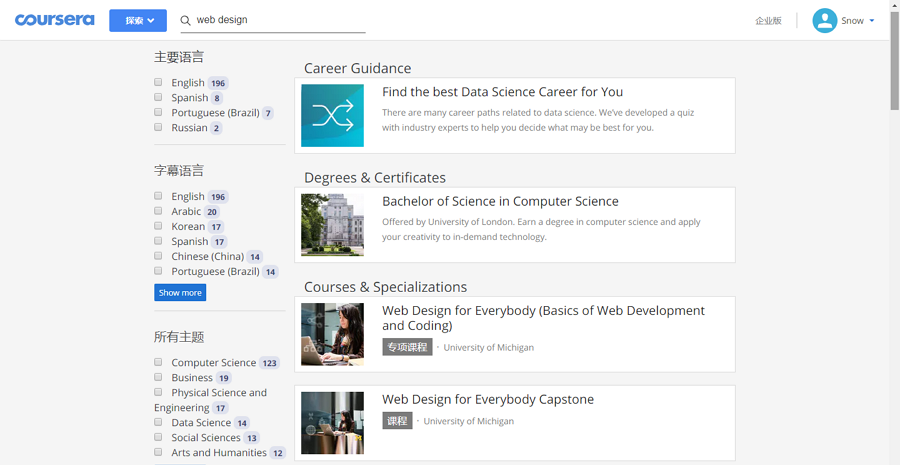Click the data science shuffle arrows icon
Screen dimensions: 900x465
[x=332, y=116]
